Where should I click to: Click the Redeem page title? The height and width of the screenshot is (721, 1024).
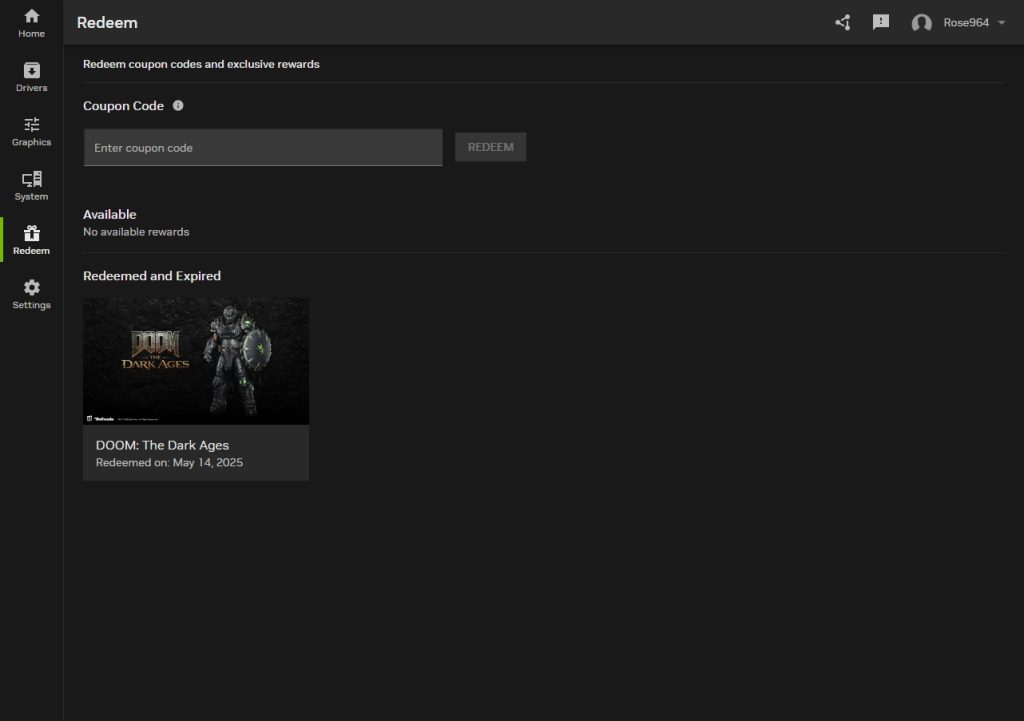[x=107, y=23]
